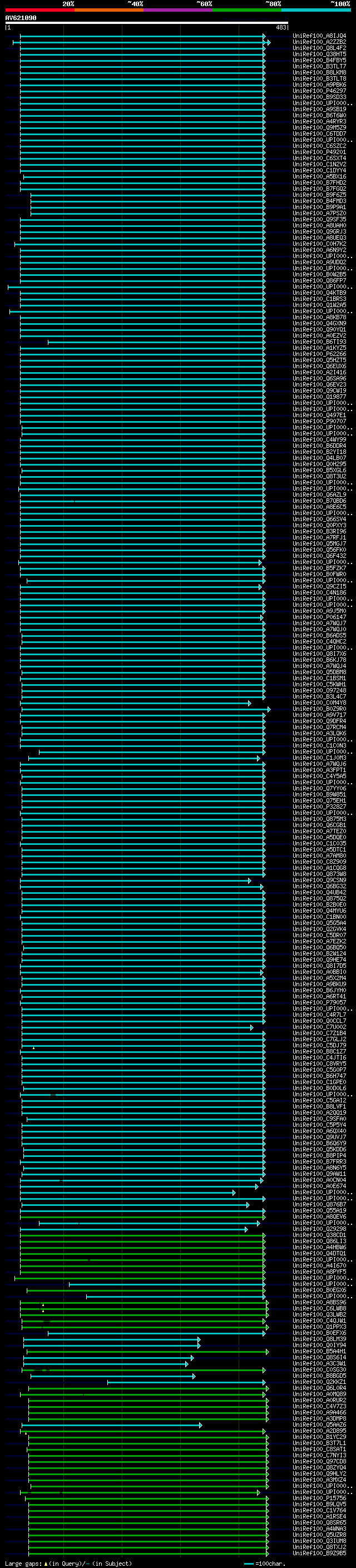Select the UniRef100_B9F6Z5 label

click(x=319, y=195)
